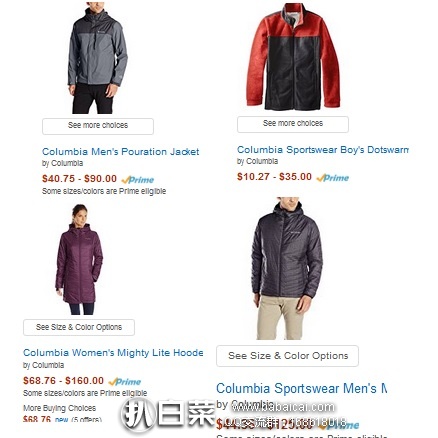Image resolution: width=438 pixels, height=438 pixels.
Task: Open the new (5 offers) link
Action: click(x=78, y=420)
